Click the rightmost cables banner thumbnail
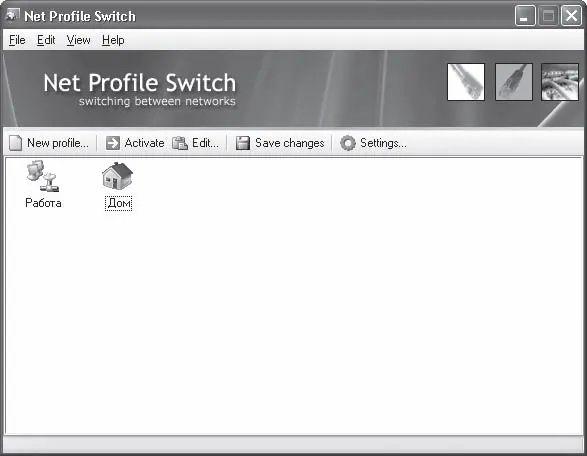The width and height of the screenshot is (587, 456). 560,82
